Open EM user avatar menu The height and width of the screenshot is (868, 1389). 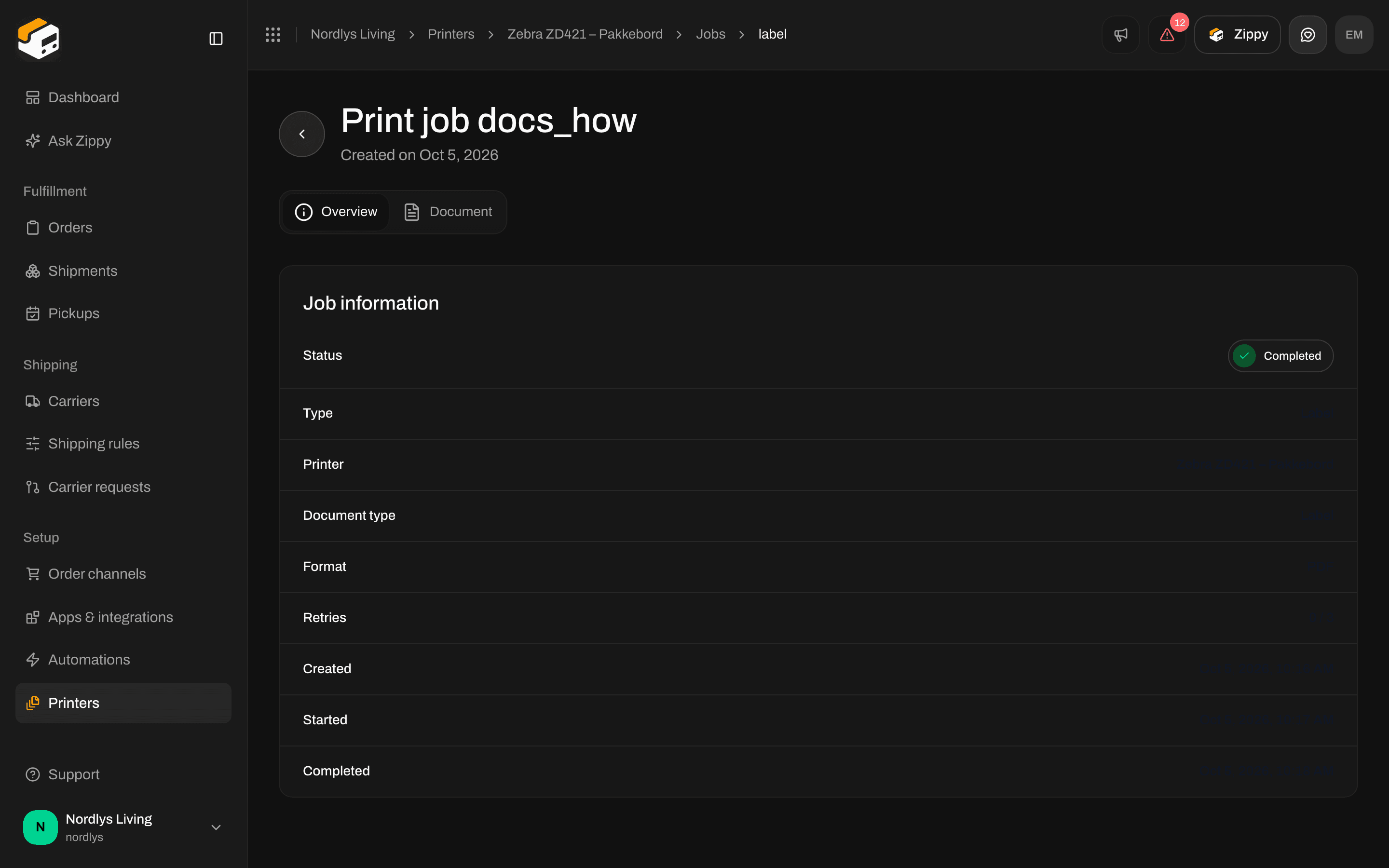point(1354,34)
